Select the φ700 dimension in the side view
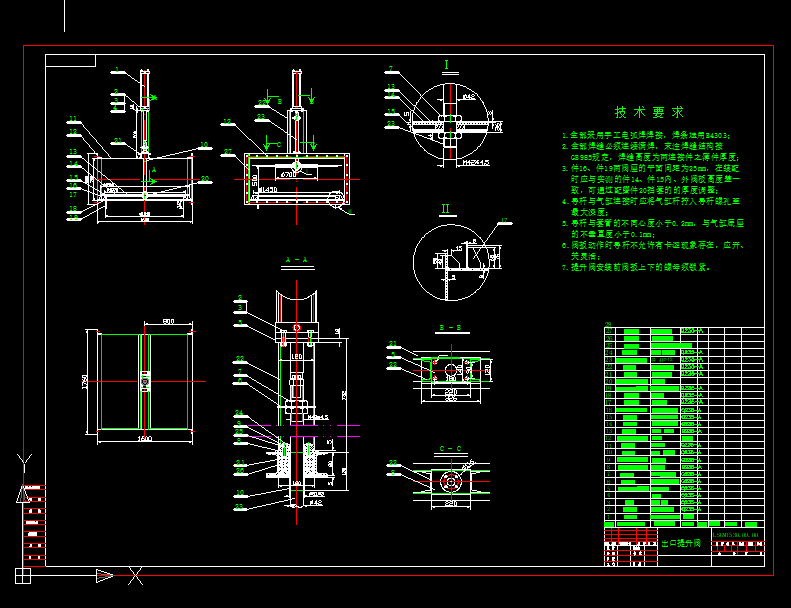Viewport: 791px width, 608px height. tap(289, 174)
